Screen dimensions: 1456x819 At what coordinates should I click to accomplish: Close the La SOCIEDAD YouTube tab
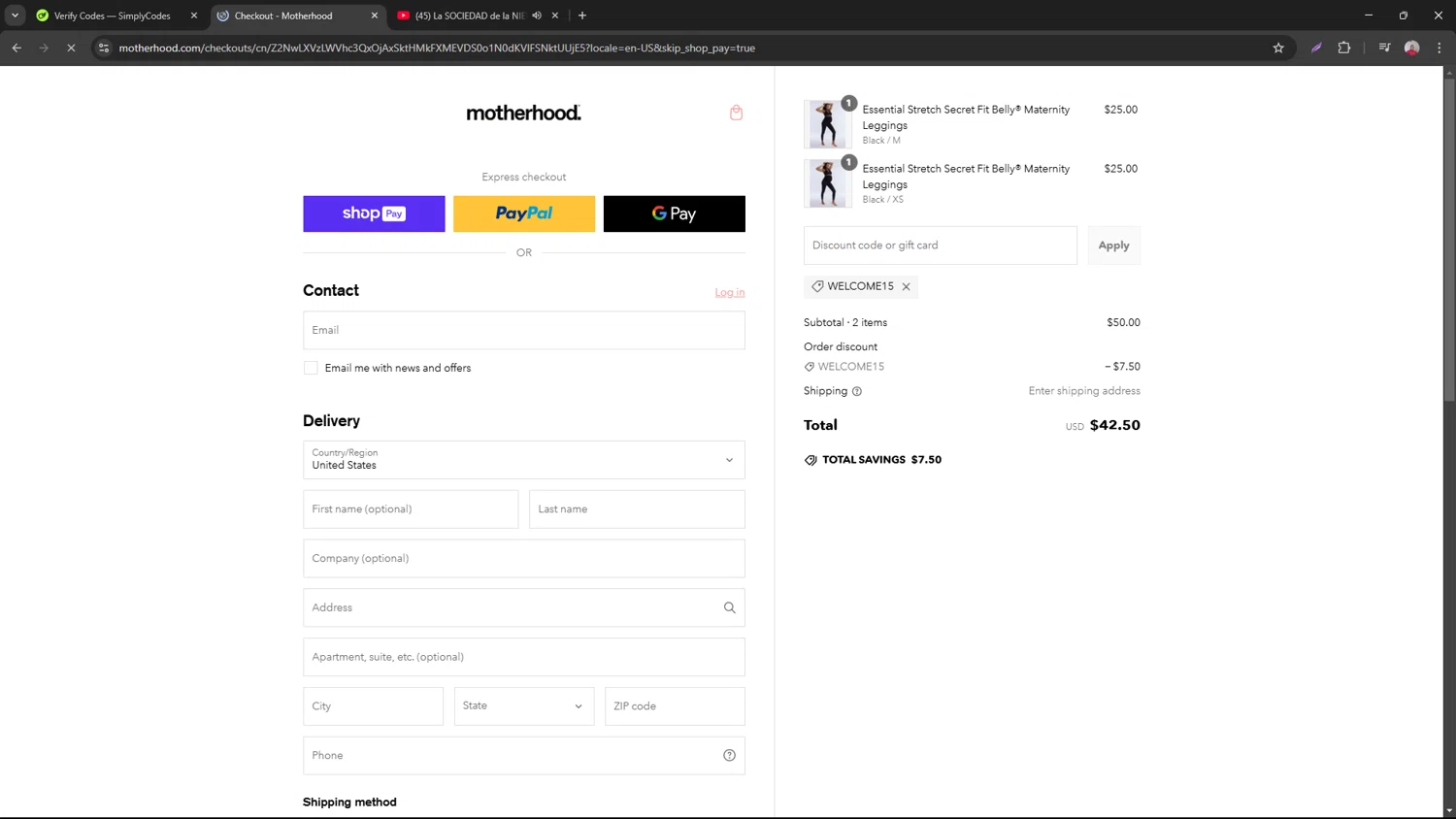[555, 16]
